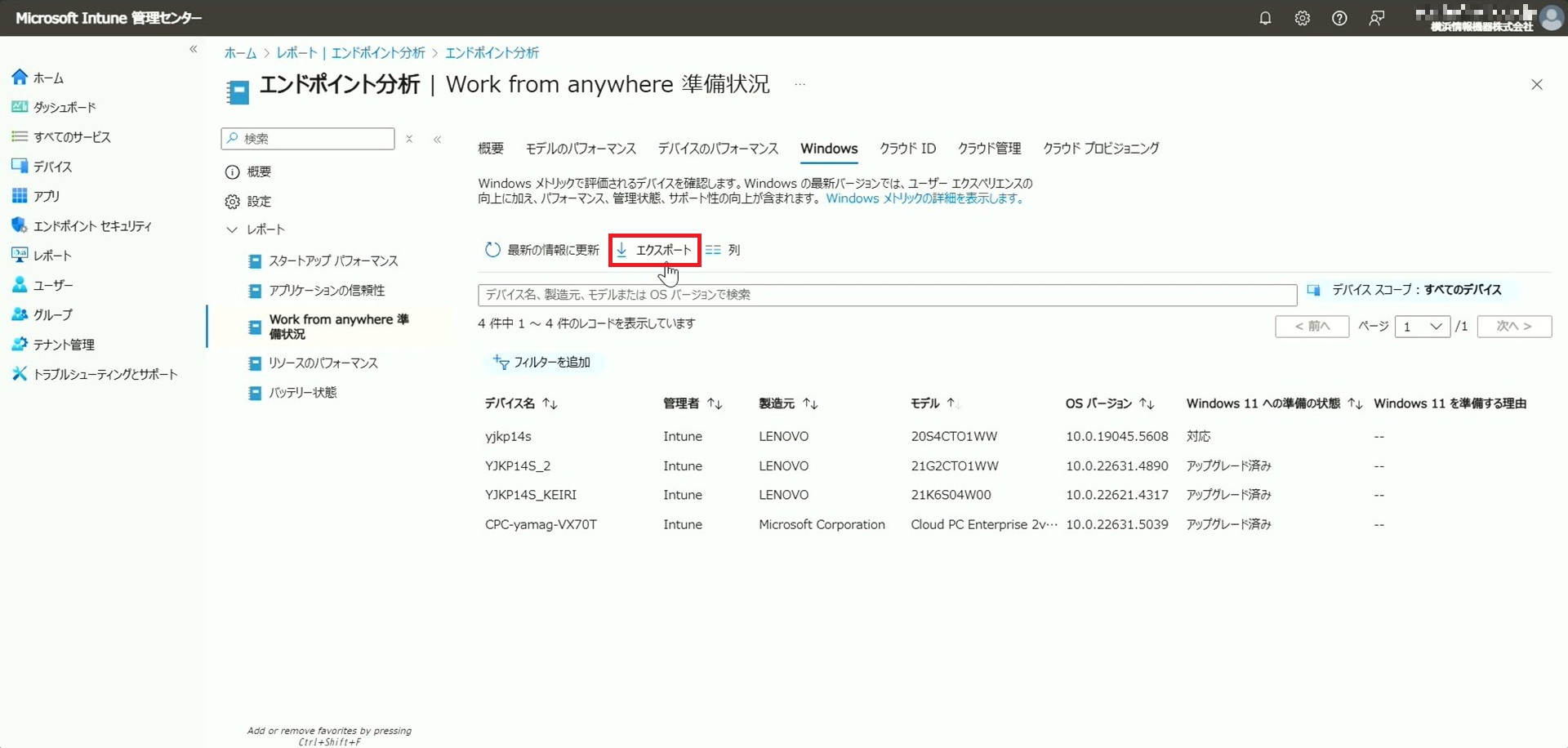Click the last エンドポイント分析 breadcrumb
This screenshot has width=1568, height=748.
point(492,53)
